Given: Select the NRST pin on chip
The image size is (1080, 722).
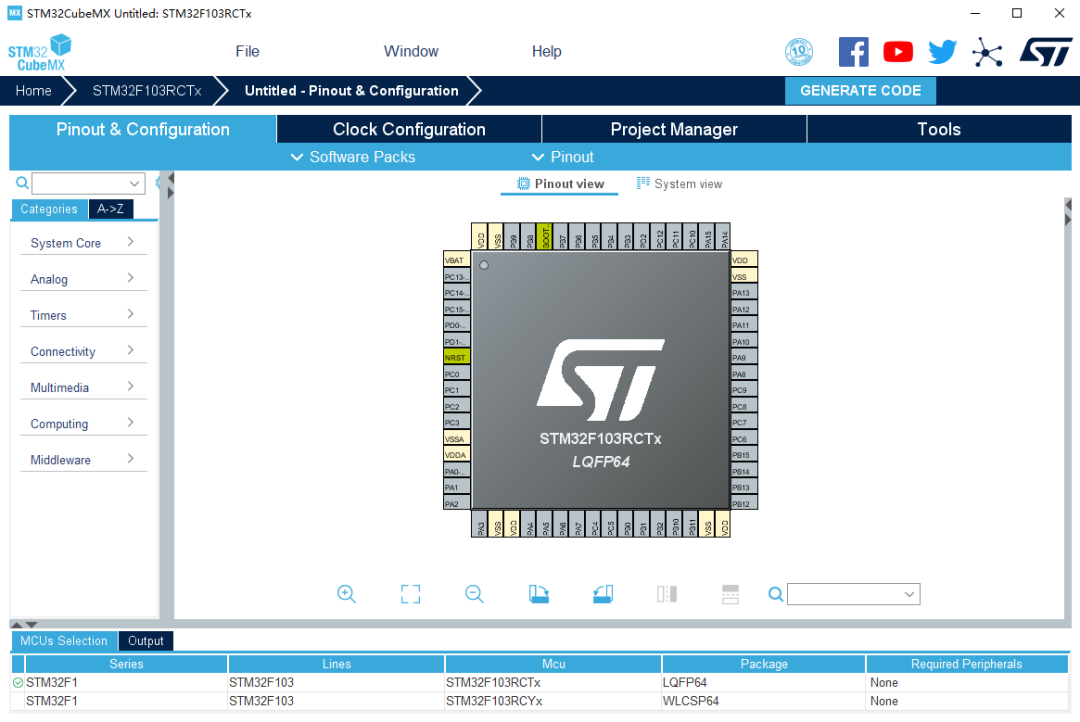Looking at the screenshot, I should pos(457,358).
